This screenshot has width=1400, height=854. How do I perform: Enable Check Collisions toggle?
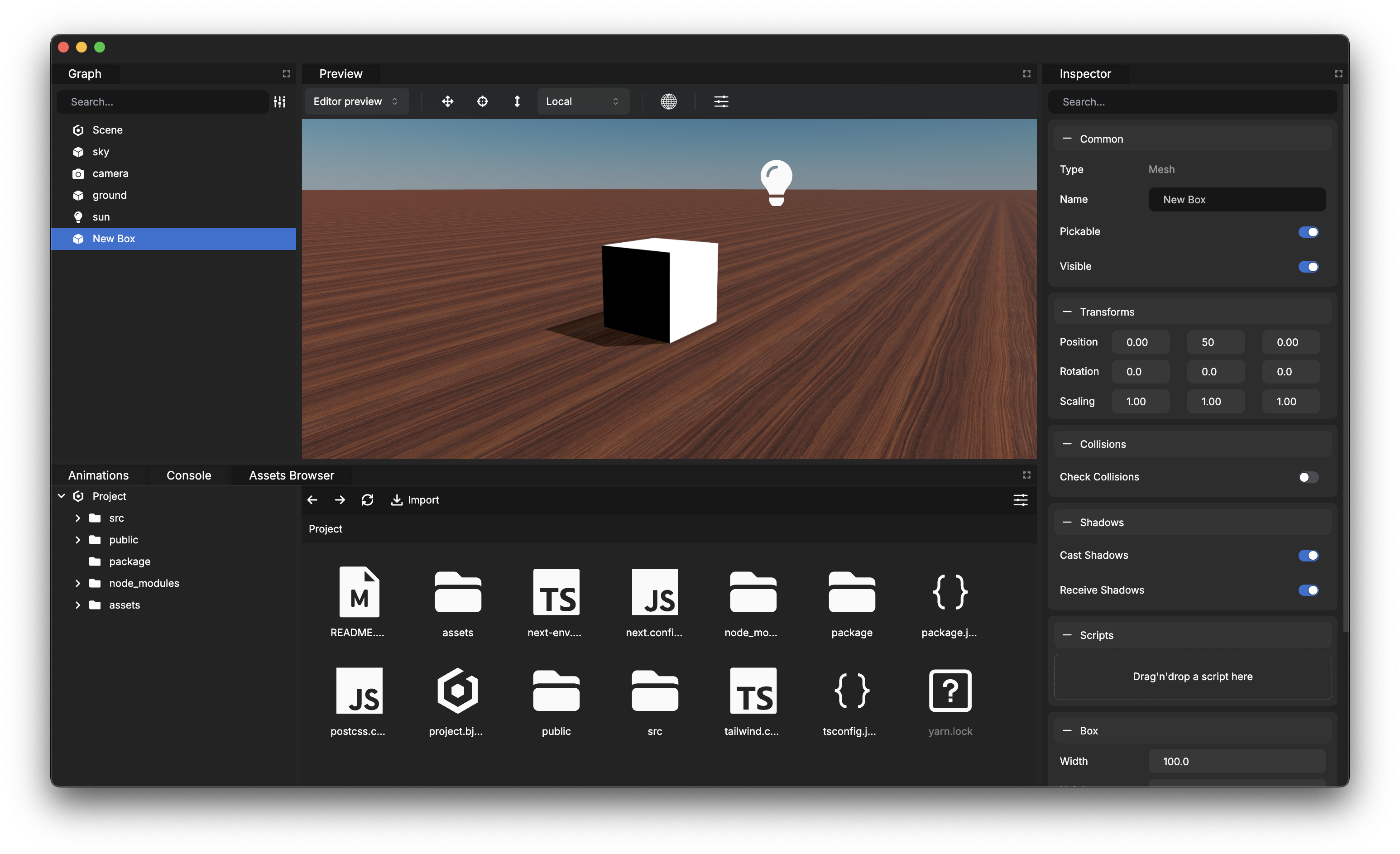1308,477
